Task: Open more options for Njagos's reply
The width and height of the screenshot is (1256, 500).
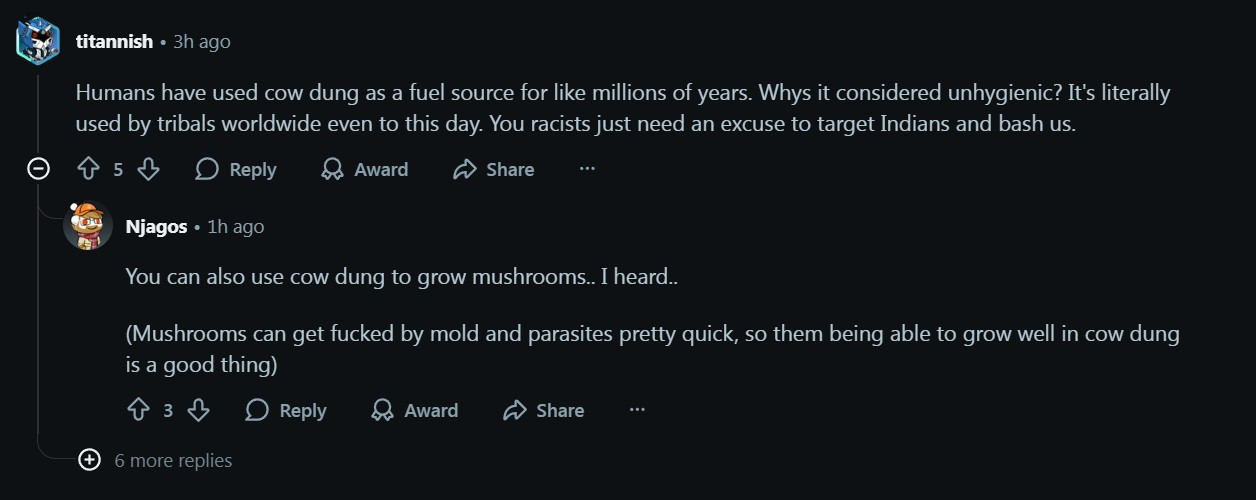Action: (637, 410)
